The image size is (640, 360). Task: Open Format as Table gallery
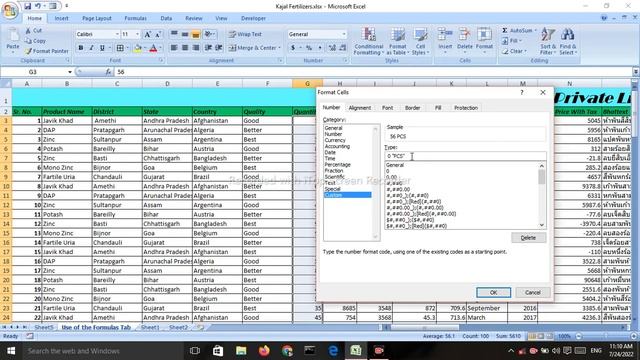coord(398,41)
